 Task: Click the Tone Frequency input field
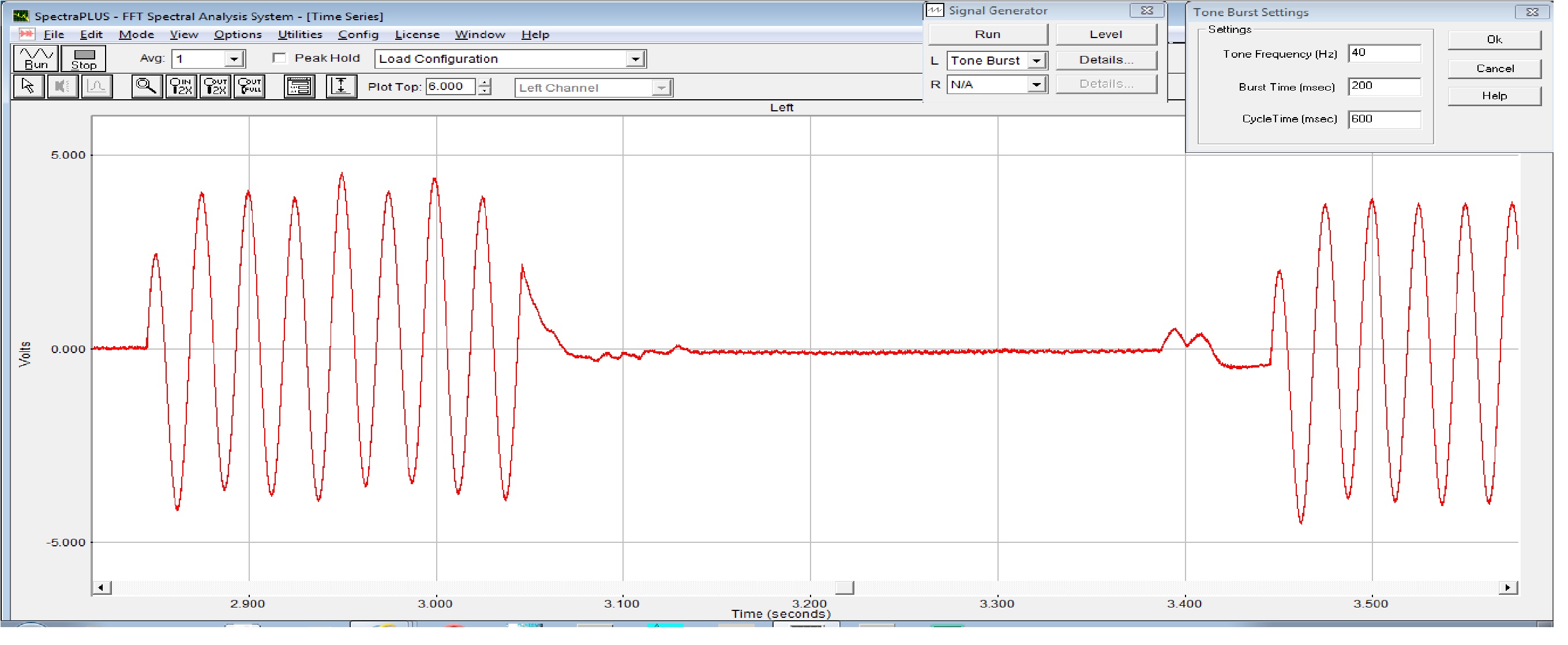[x=1384, y=54]
